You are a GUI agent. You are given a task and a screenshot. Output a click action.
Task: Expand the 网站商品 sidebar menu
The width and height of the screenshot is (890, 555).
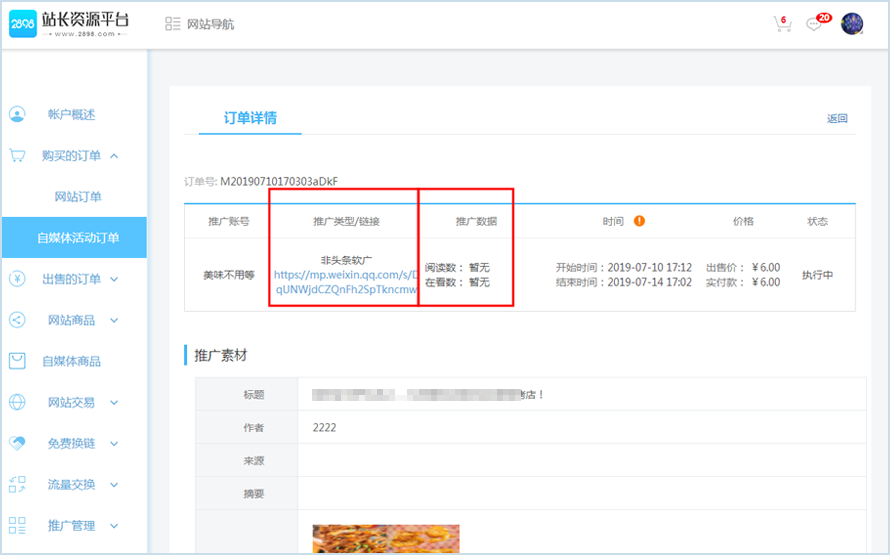(114, 320)
